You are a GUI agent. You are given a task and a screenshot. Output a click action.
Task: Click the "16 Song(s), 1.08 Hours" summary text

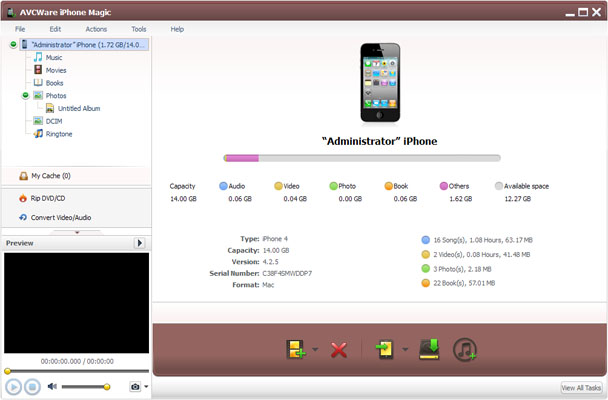[x=483, y=240]
